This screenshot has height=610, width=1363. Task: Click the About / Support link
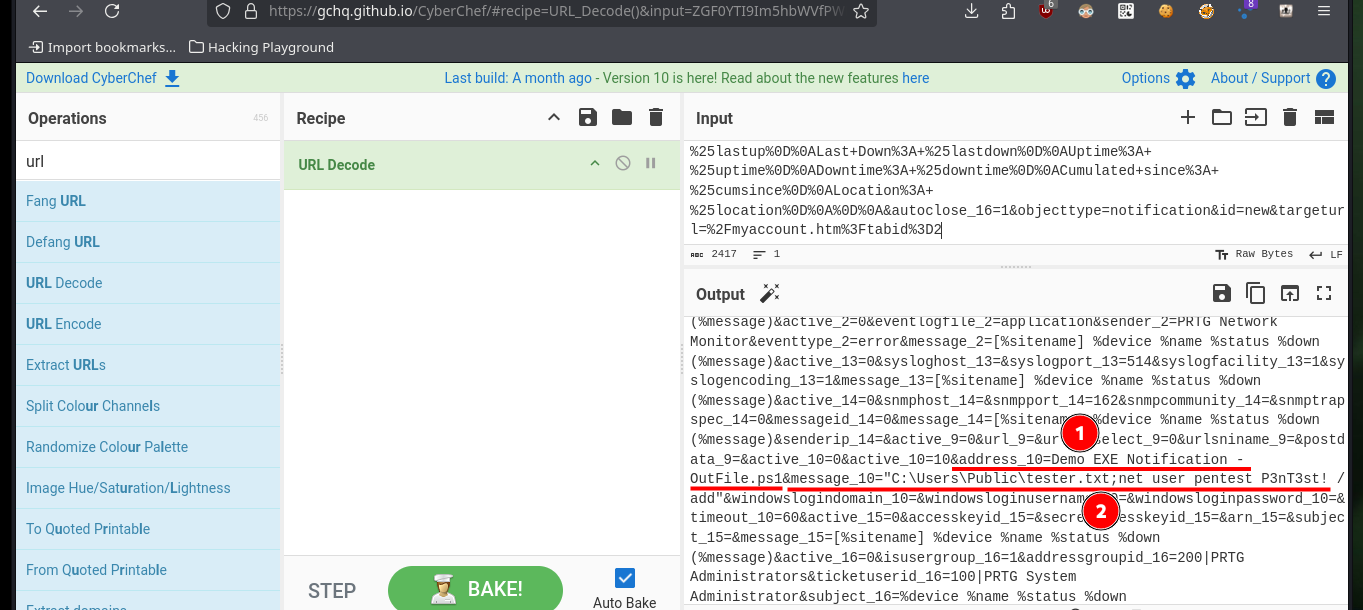coord(1260,78)
